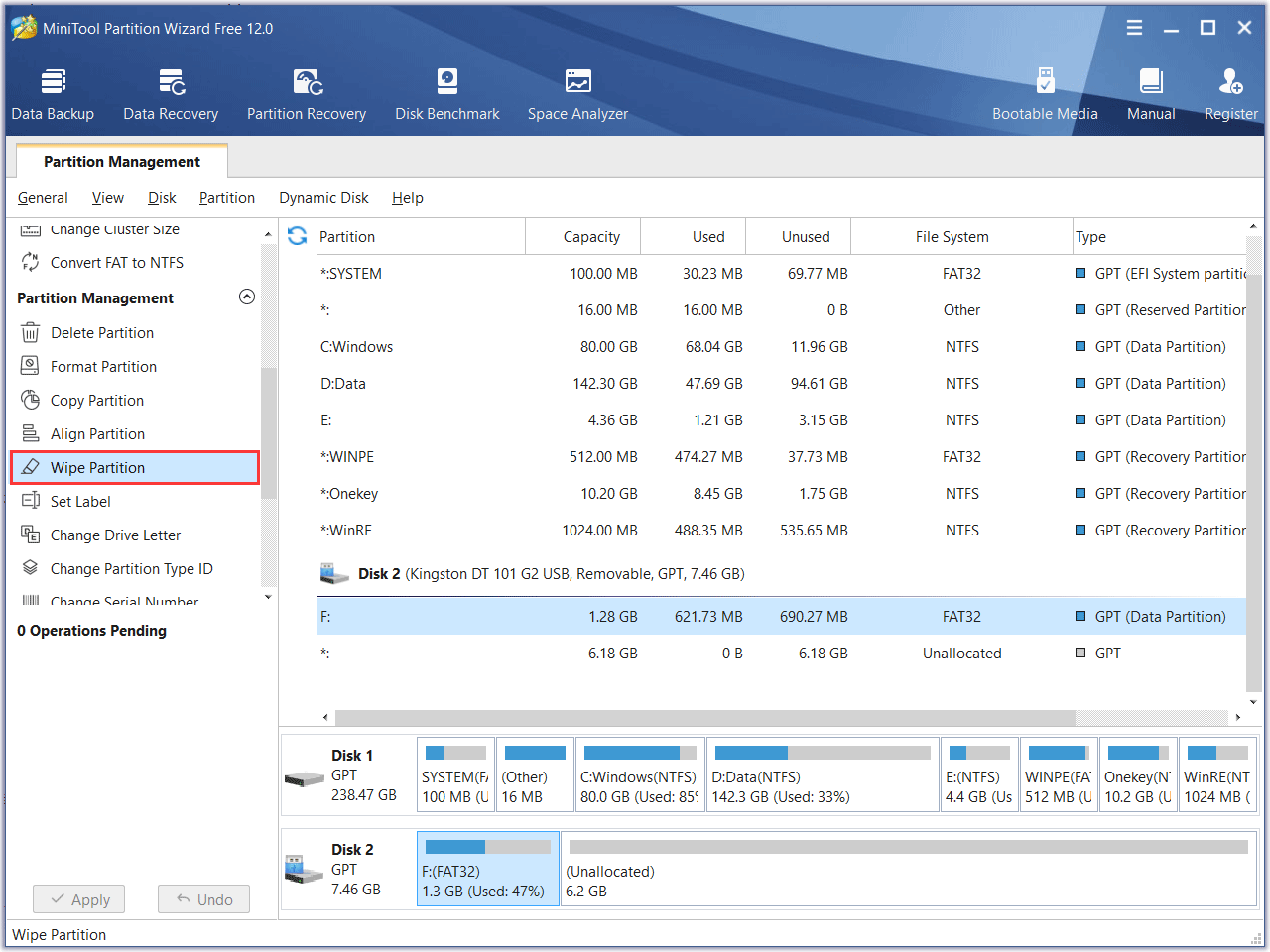Click the sidebar scroll up arrow
The width and height of the screenshot is (1270, 952).
pos(268,234)
